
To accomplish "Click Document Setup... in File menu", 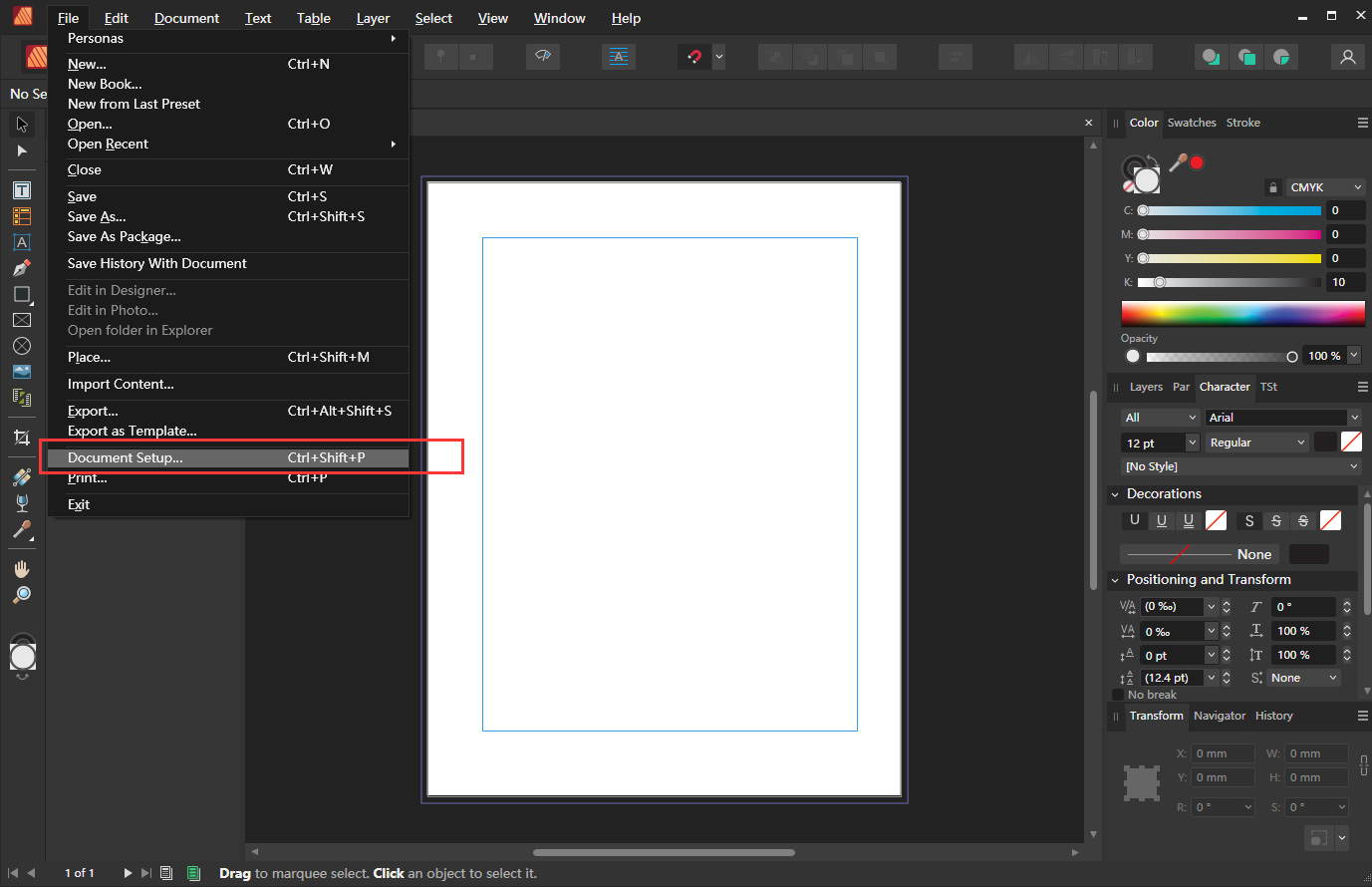I will [228, 457].
